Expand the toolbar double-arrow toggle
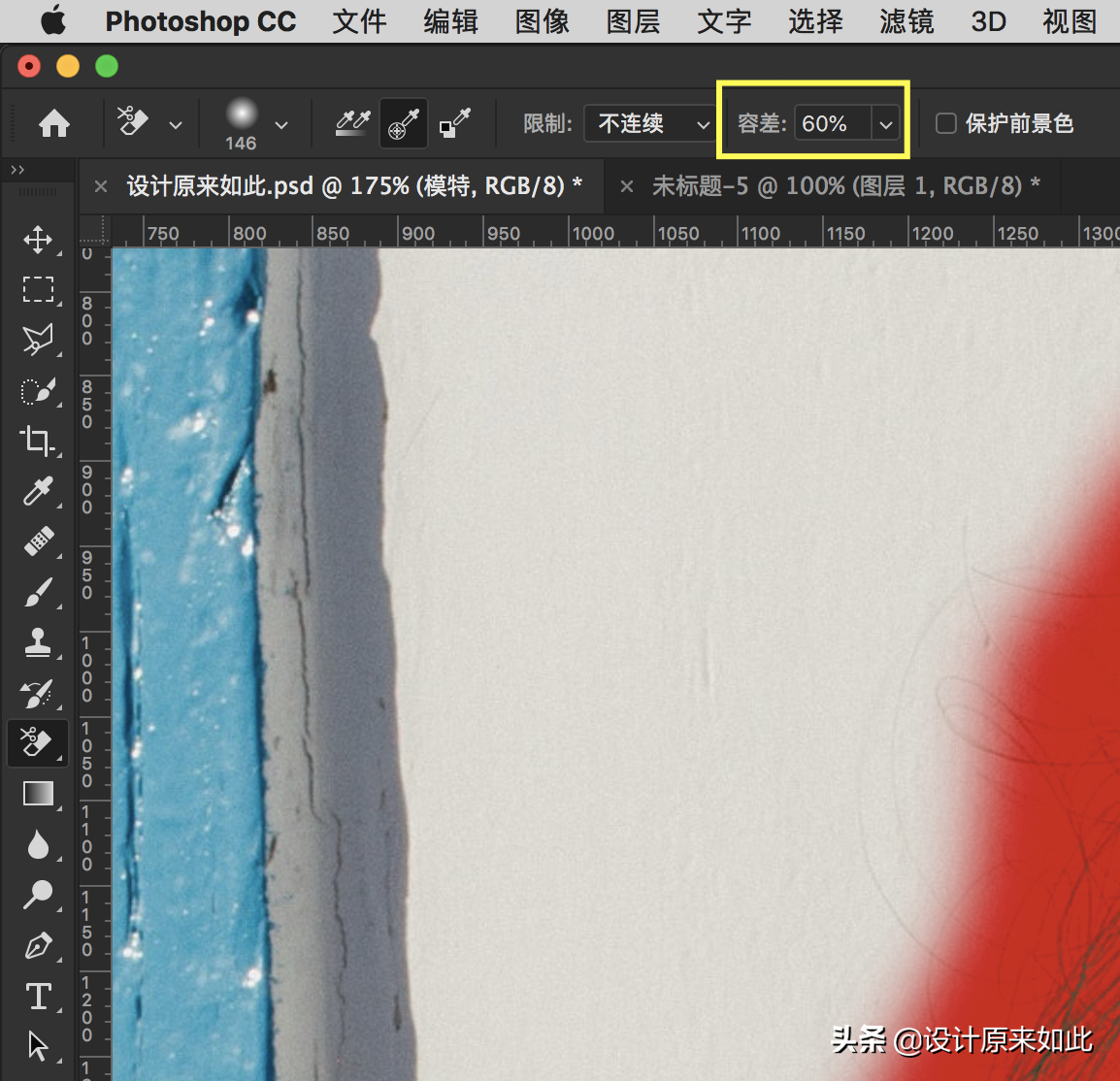The width and height of the screenshot is (1120, 1081). [17, 170]
